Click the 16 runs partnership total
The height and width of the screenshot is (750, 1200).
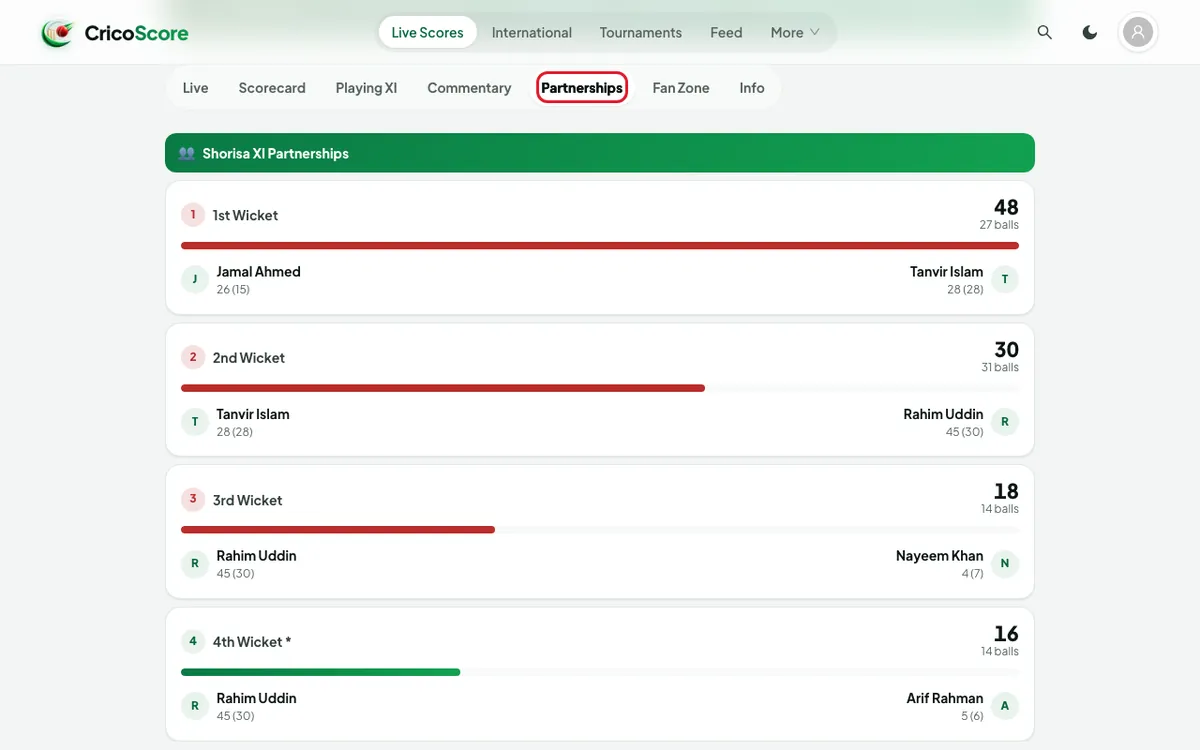tap(1006, 633)
